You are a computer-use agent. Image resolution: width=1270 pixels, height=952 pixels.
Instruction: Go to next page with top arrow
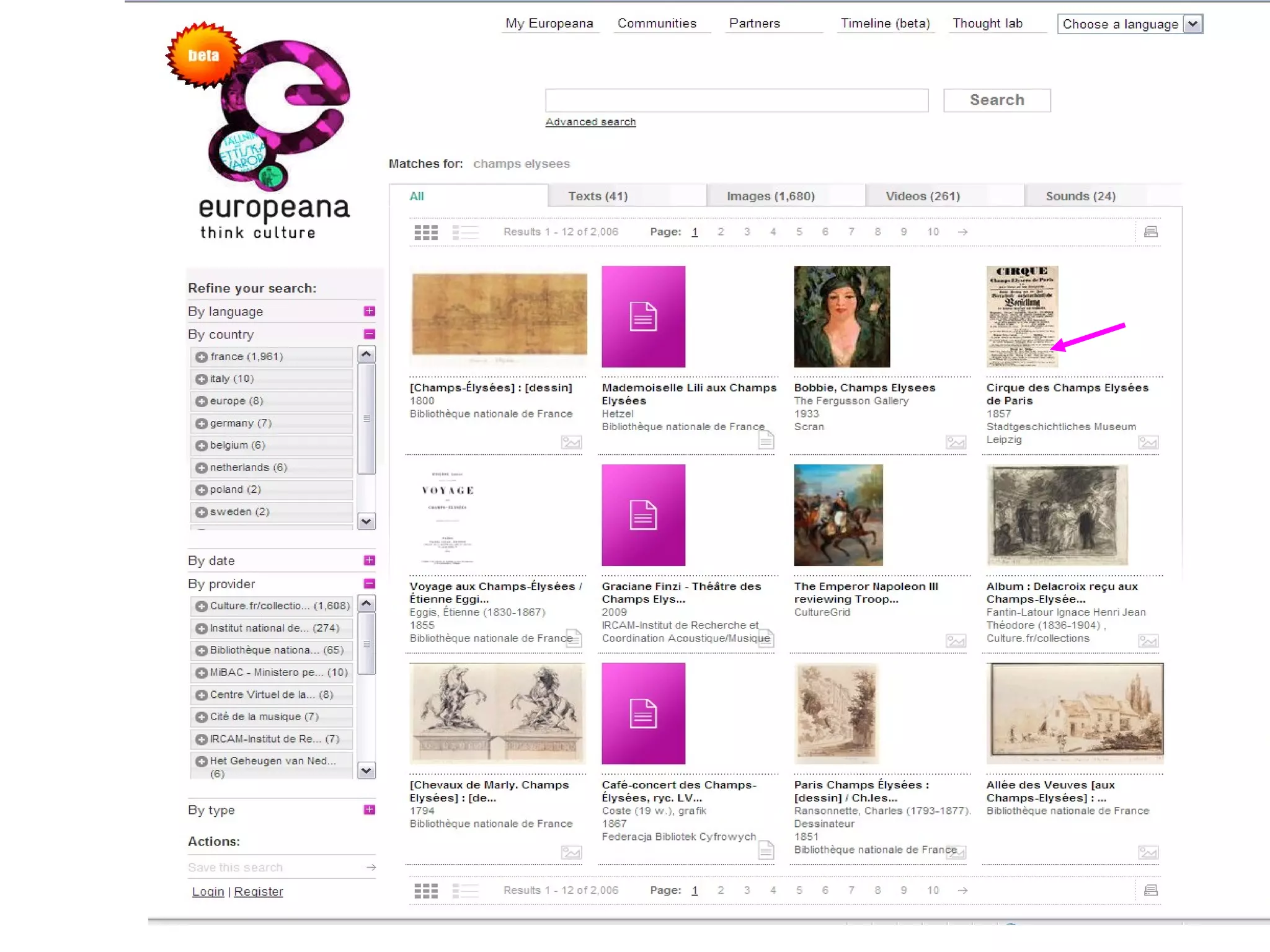coord(962,232)
